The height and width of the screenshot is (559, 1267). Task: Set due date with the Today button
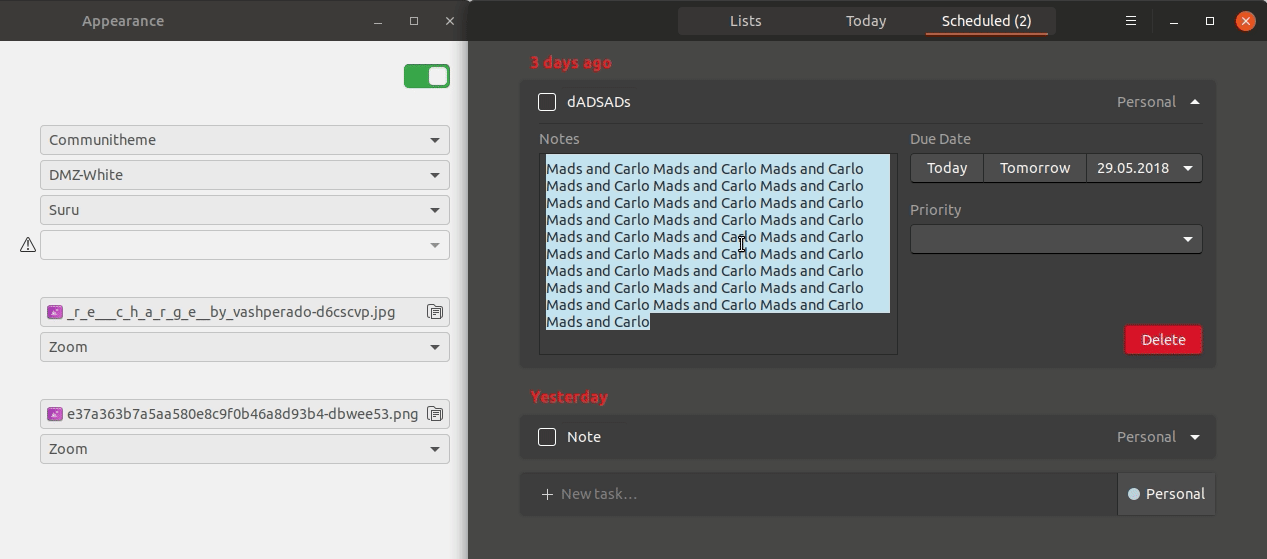pos(947,168)
